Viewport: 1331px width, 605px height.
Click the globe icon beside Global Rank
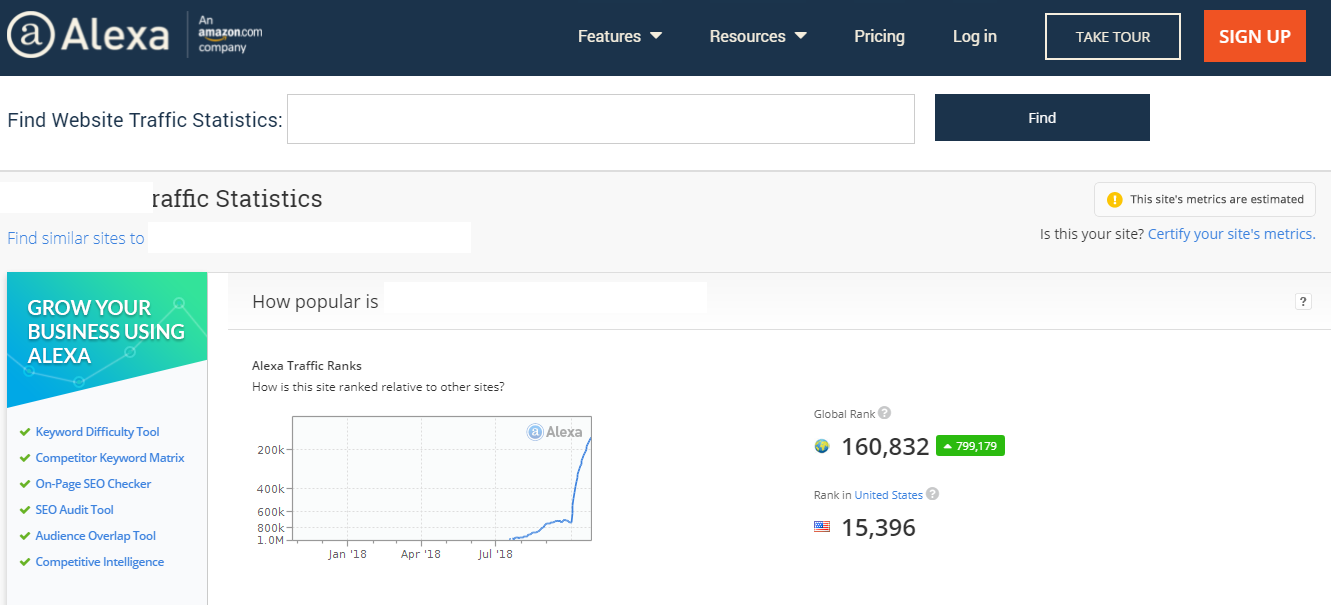821,446
